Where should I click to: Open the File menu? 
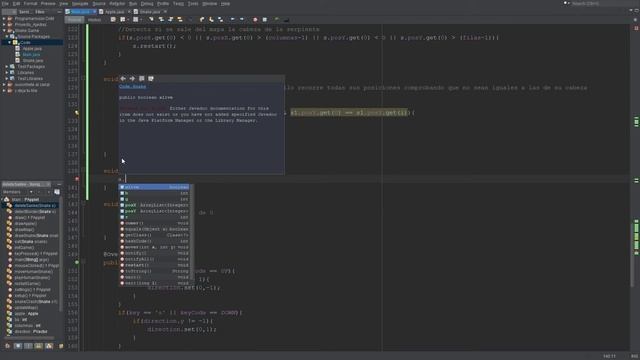[x=5, y=4]
